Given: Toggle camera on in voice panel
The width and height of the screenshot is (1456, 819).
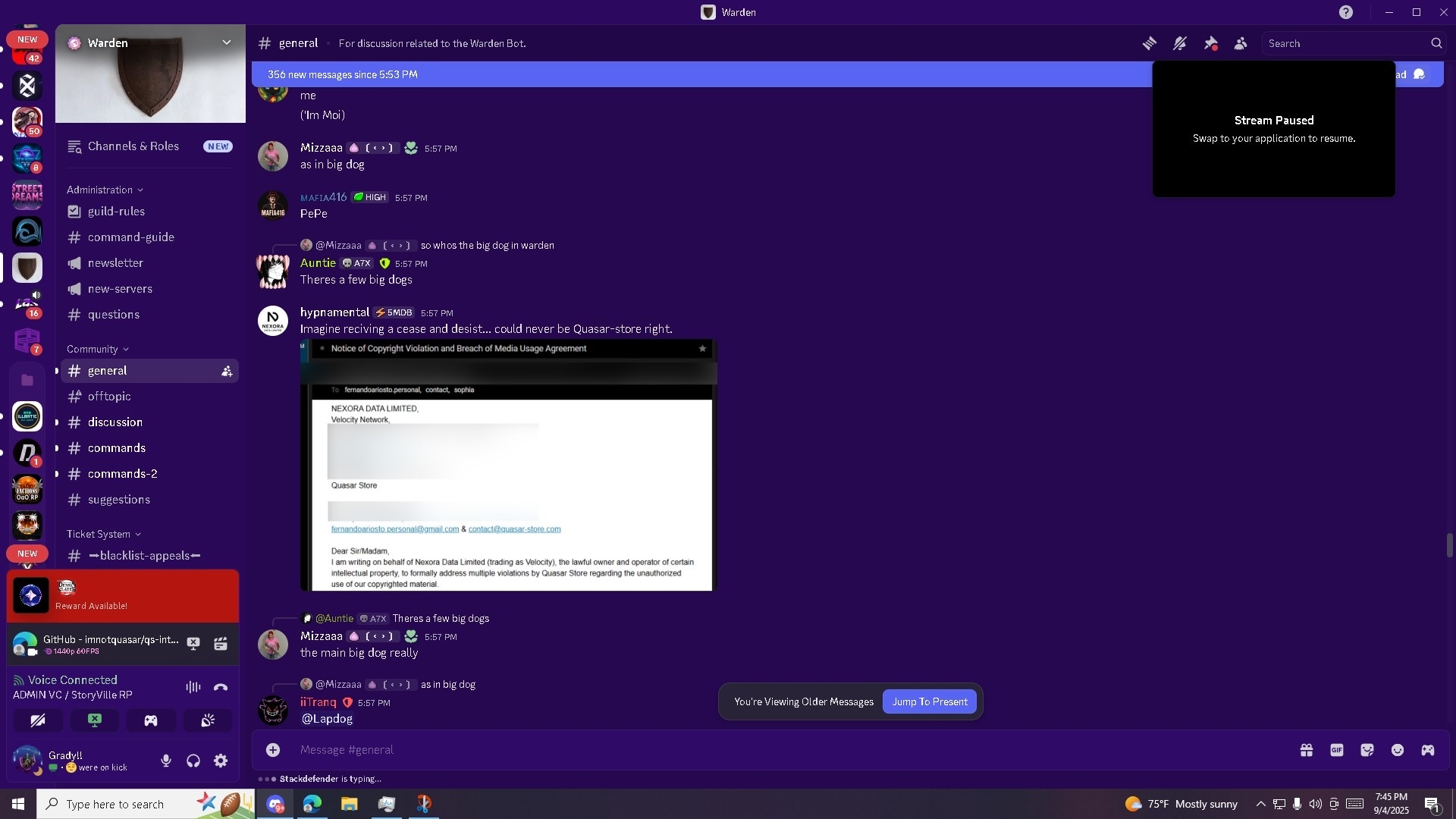Looking at the screenshot, I should coord(37,720).
